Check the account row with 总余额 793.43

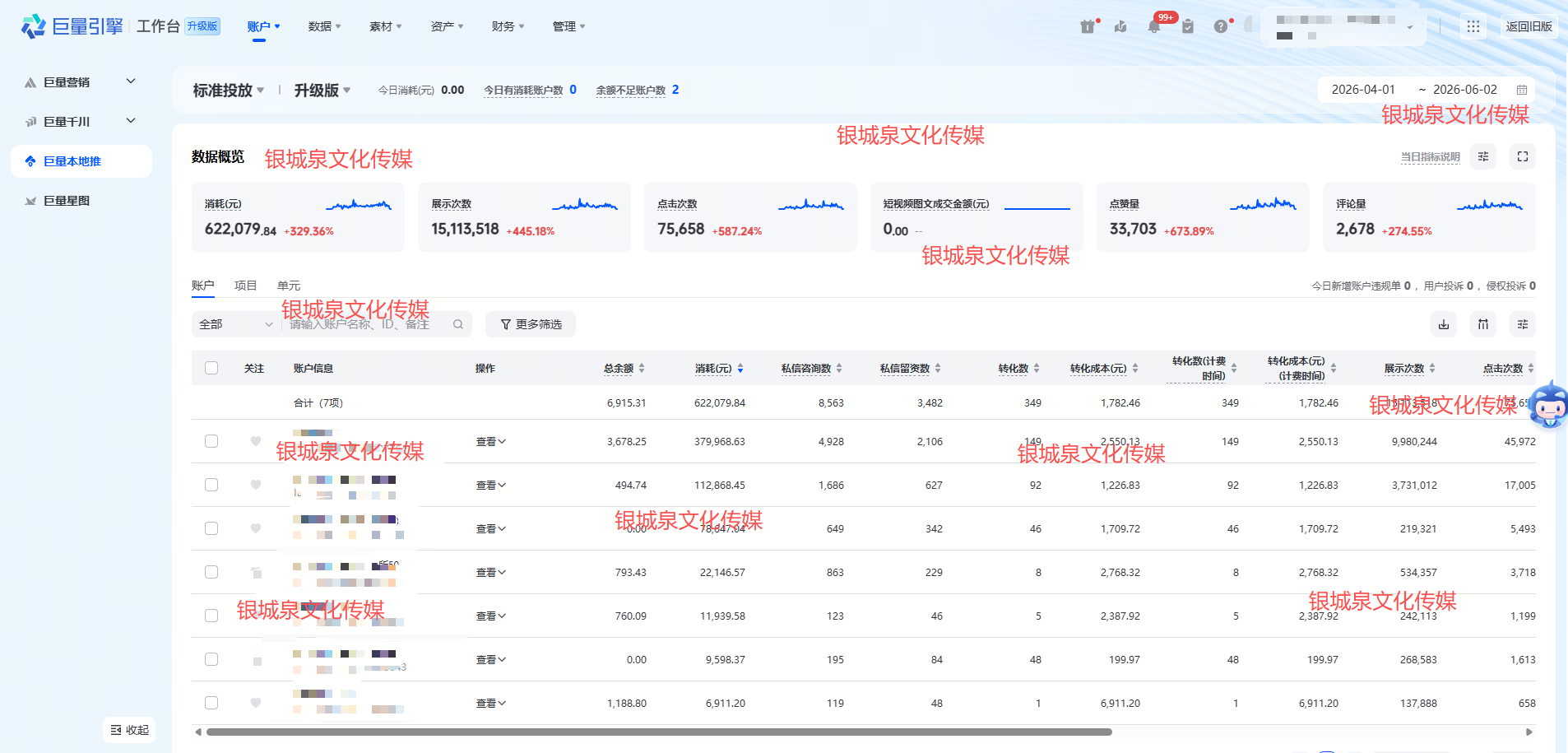tap(211, 572)
